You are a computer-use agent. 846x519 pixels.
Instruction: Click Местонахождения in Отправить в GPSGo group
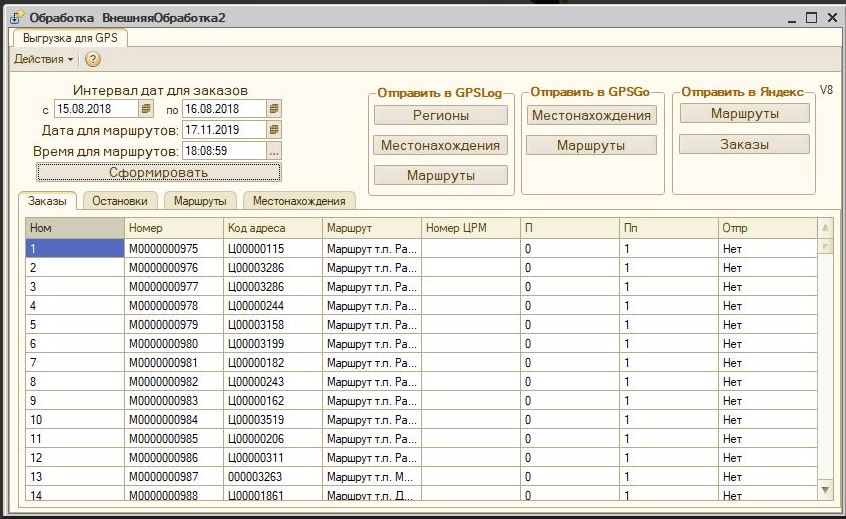tap(591, 115)
